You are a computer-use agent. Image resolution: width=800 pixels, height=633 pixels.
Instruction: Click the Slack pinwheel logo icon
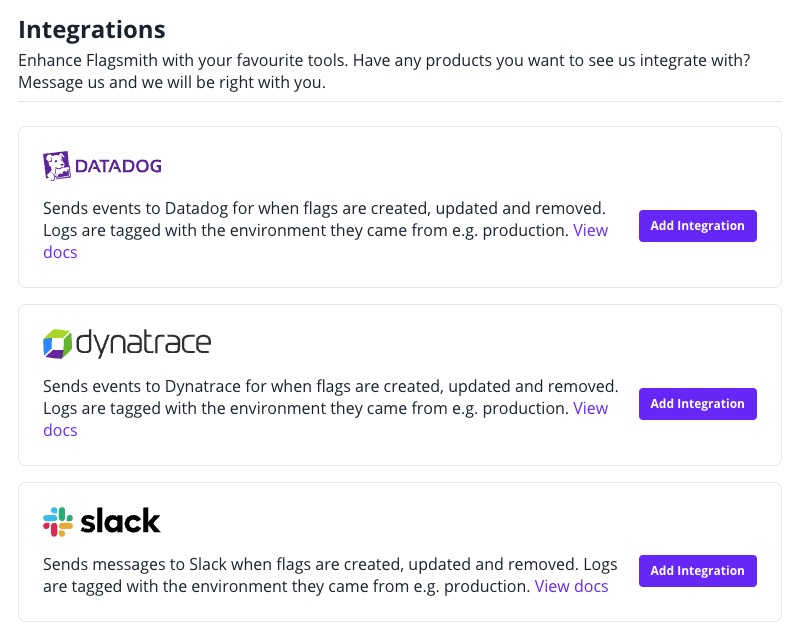(58, 520)
